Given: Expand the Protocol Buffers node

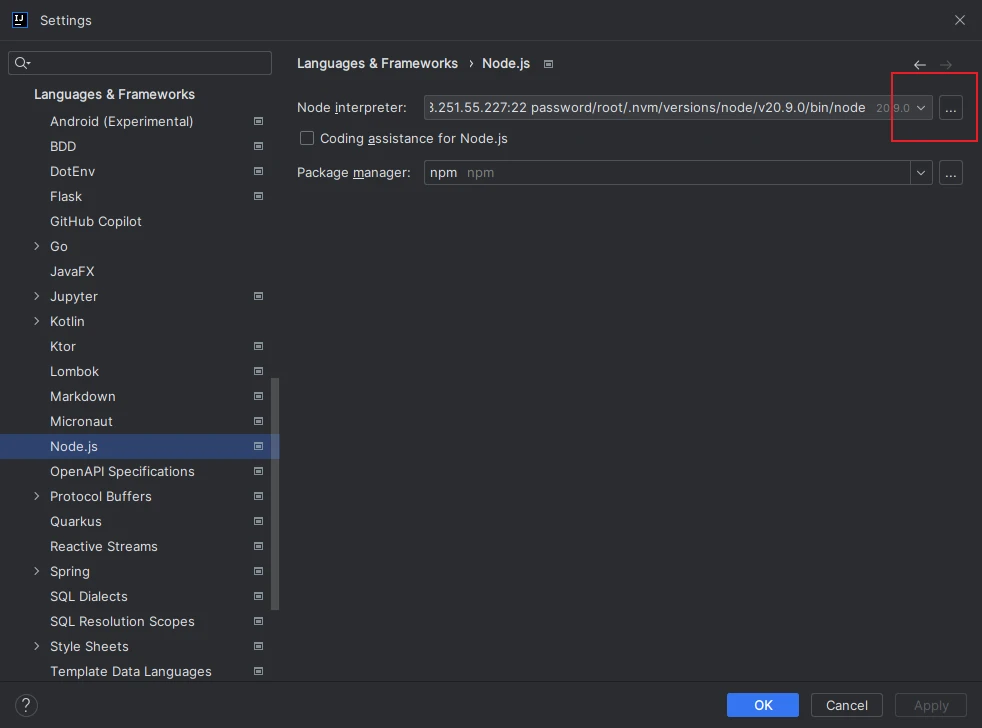Looking at the screenshot, I should [36, 496].
